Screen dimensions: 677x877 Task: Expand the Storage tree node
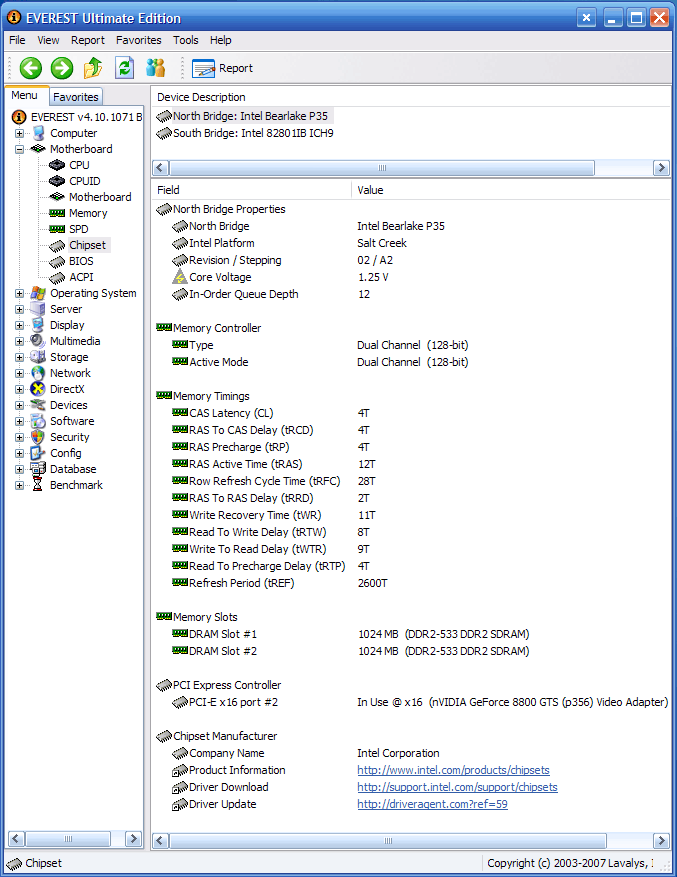coord(20,357)
